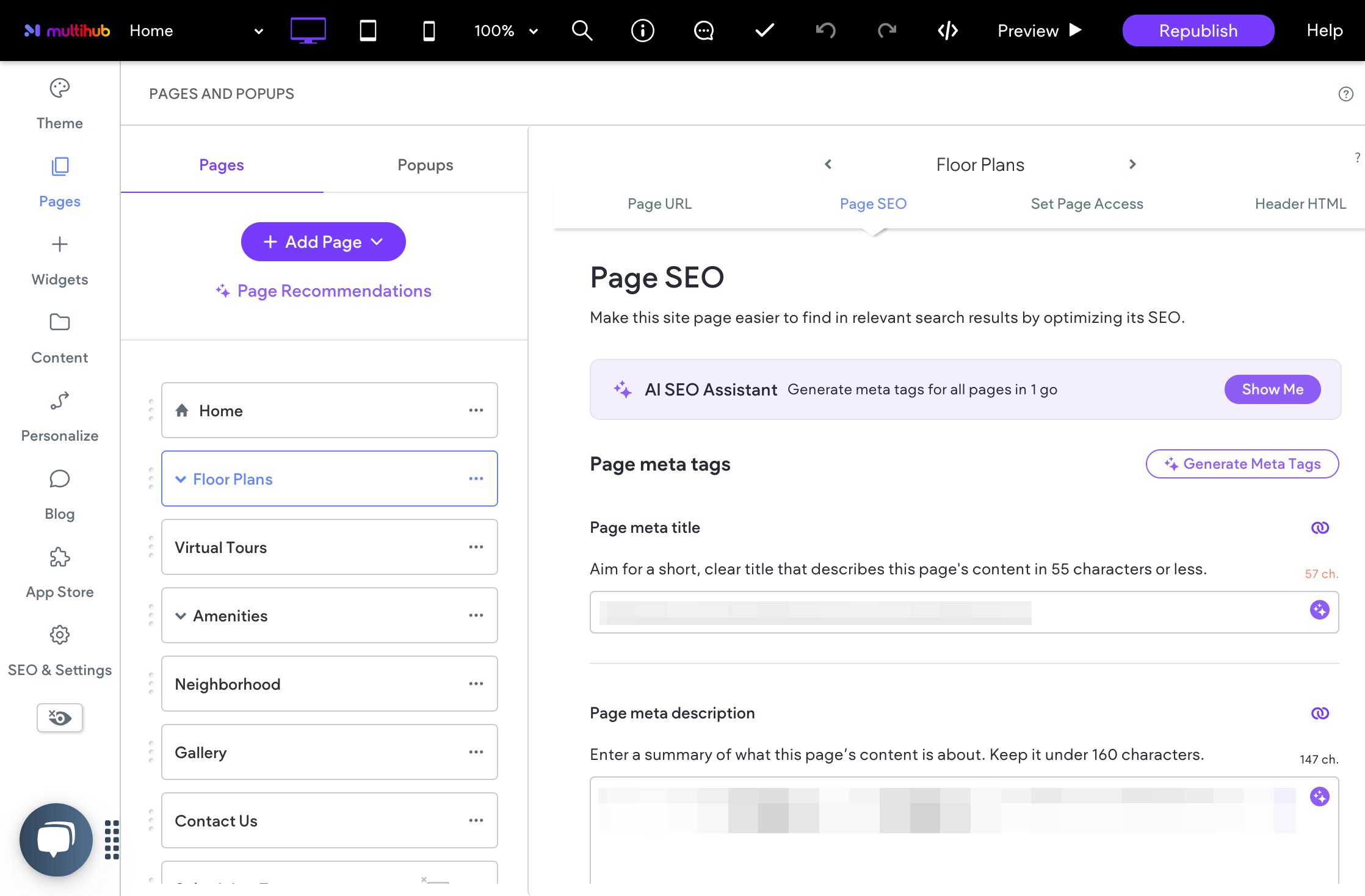Open the Widgets panel
1365x896 pixels.
tap(60, 261)
